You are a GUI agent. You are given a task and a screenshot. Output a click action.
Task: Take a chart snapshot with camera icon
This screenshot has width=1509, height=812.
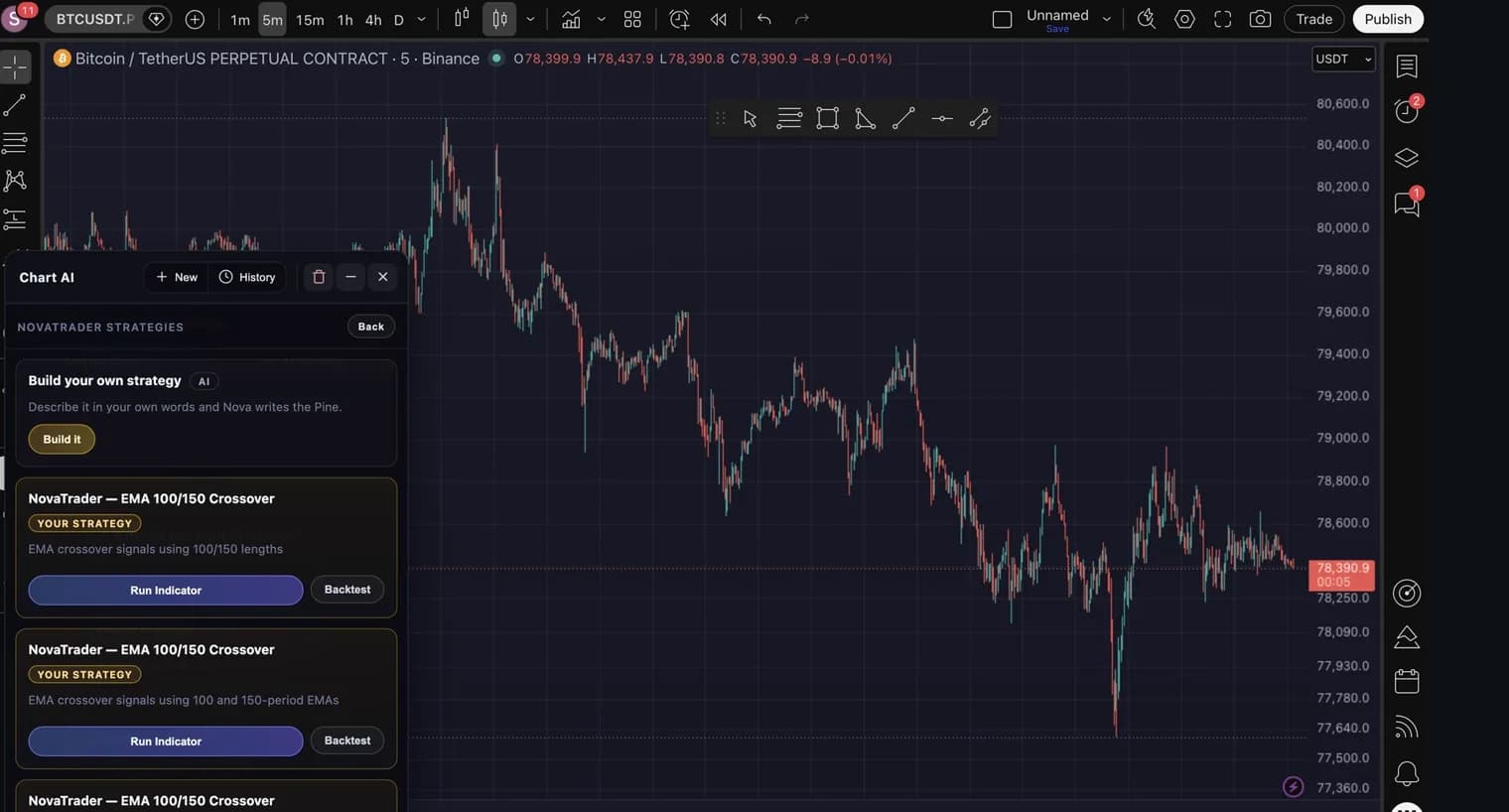pyautogui.click(x=1260, y=19)
